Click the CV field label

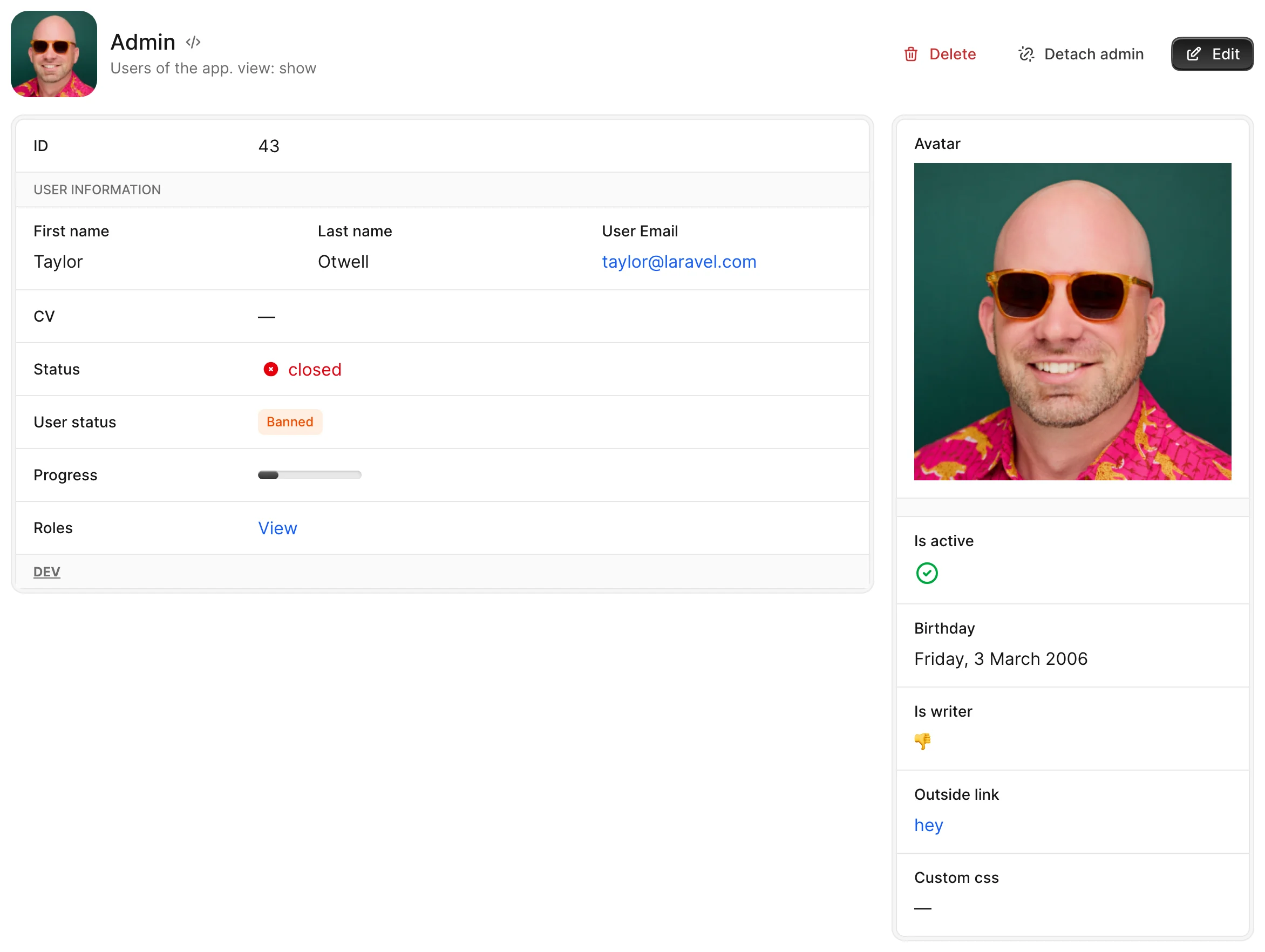[x=44, y=317]
